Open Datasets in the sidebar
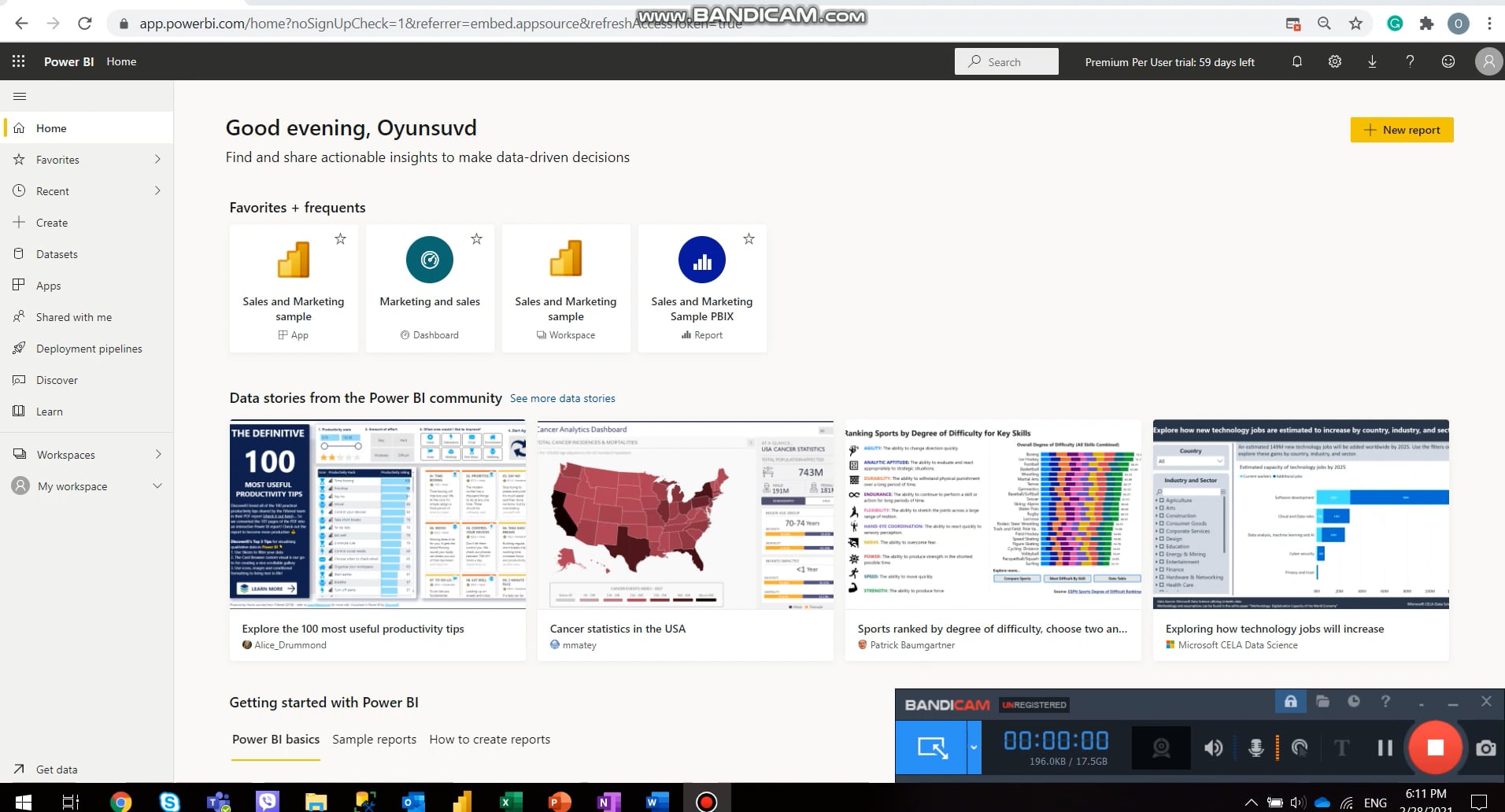The image size is (1505, 812). 87,253
